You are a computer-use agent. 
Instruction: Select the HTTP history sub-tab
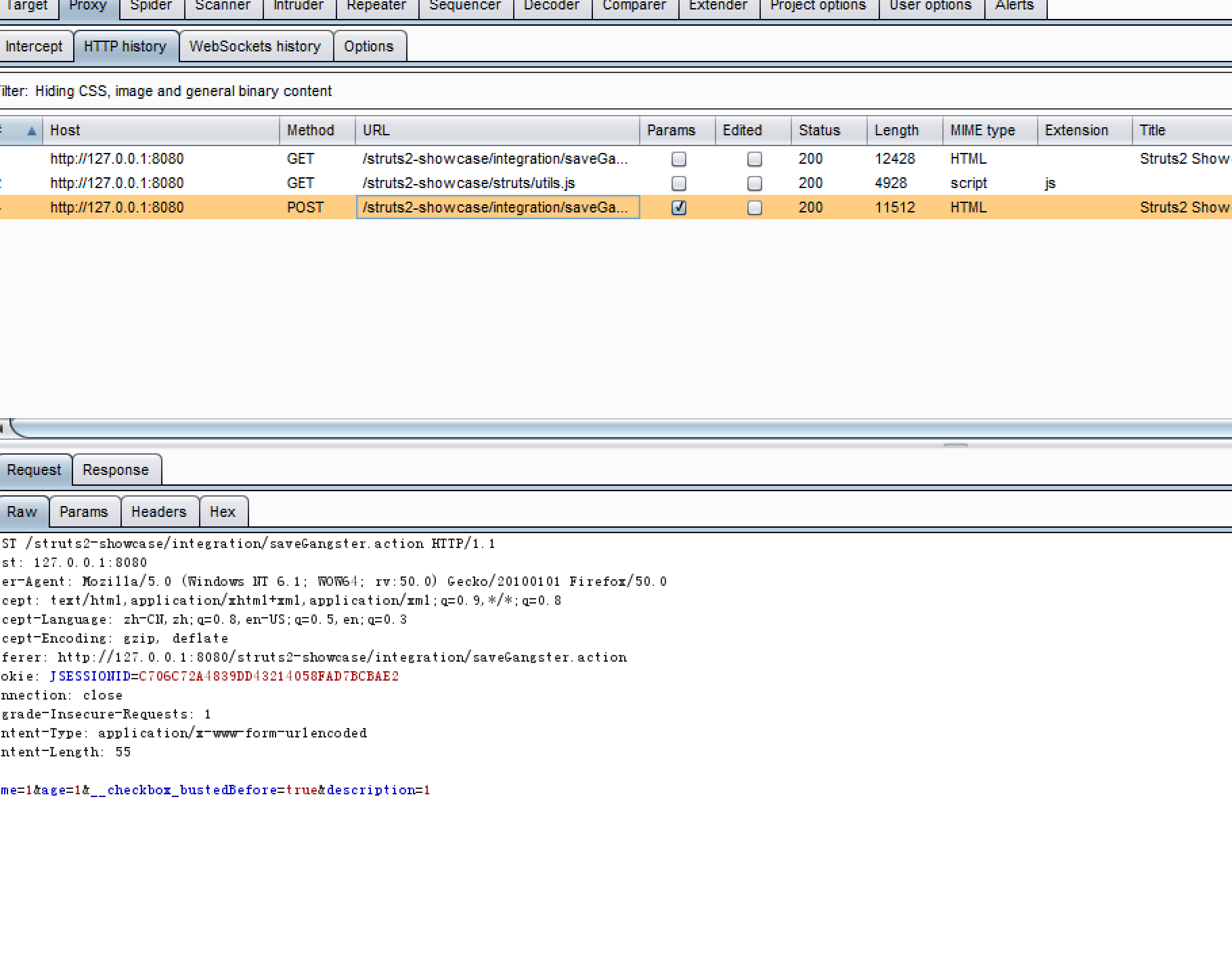coord(125,47)
